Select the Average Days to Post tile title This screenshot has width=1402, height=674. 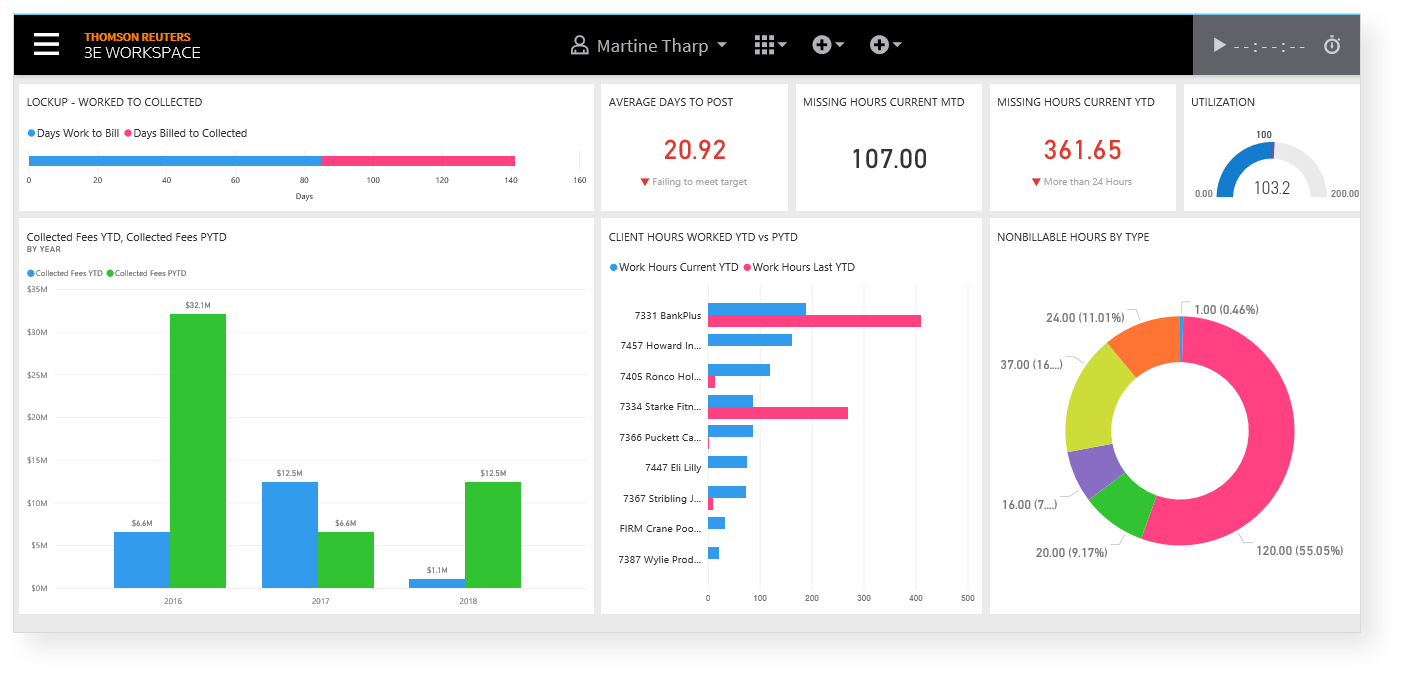pos(670,102)
